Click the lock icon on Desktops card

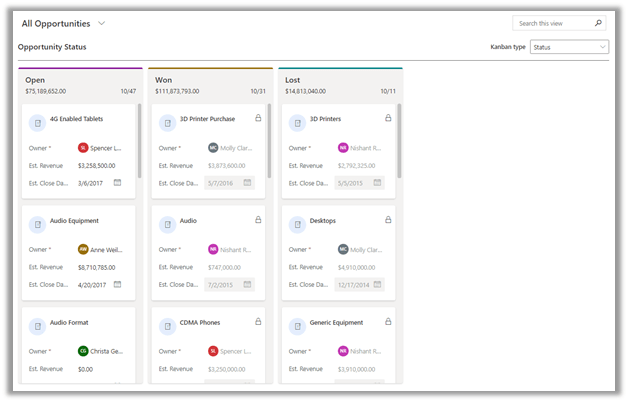[x=388, y=219]
